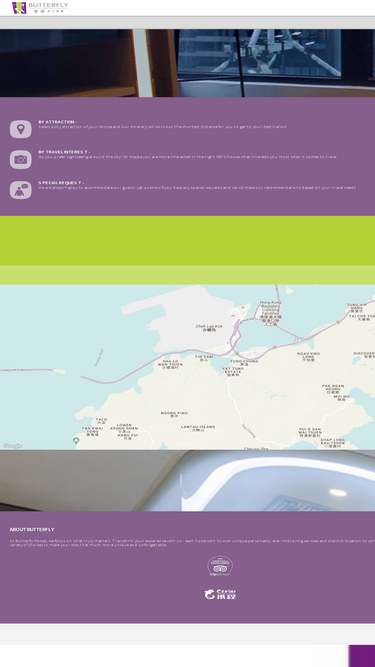Select the By Attraction location pin icon
The image size is (375, 667).
pos(21,129)
